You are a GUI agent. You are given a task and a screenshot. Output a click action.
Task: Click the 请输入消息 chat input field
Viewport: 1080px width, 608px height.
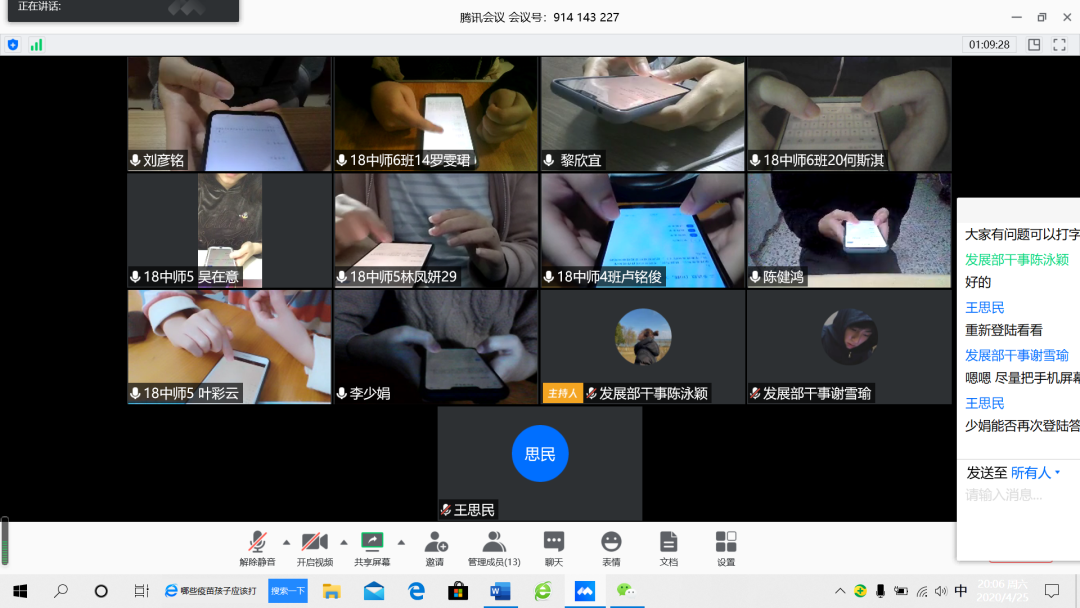1015,495
